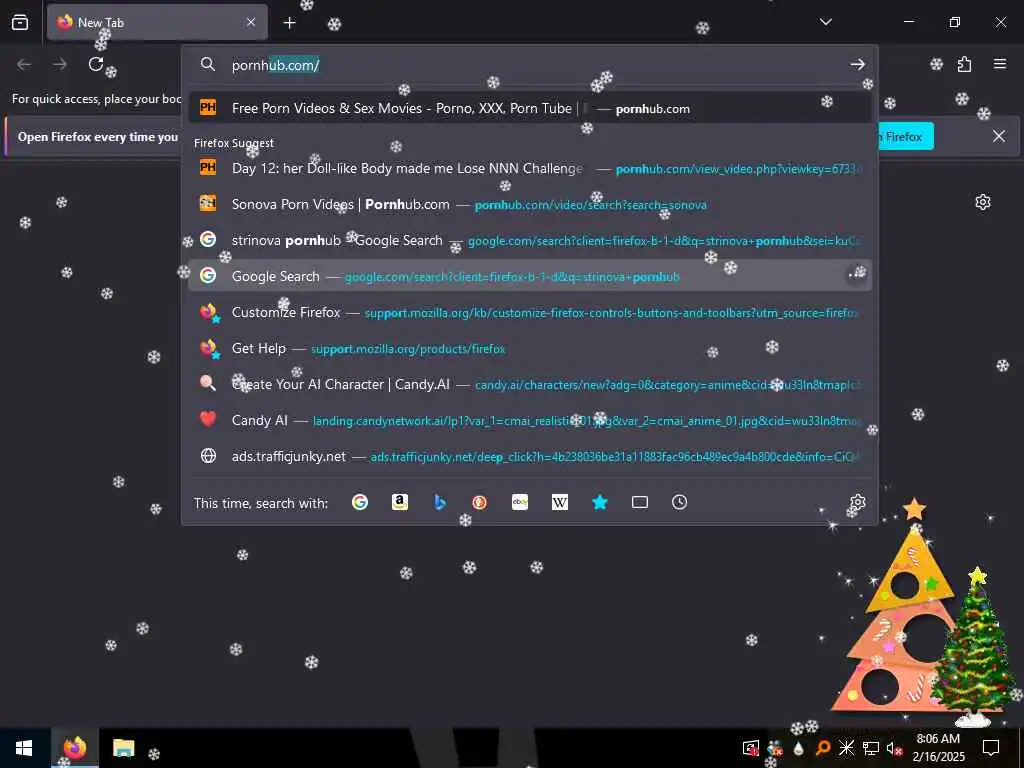1024x768 pixels.
Task: Open the clock showing 8:06 AM
Action: click(938, 748)
